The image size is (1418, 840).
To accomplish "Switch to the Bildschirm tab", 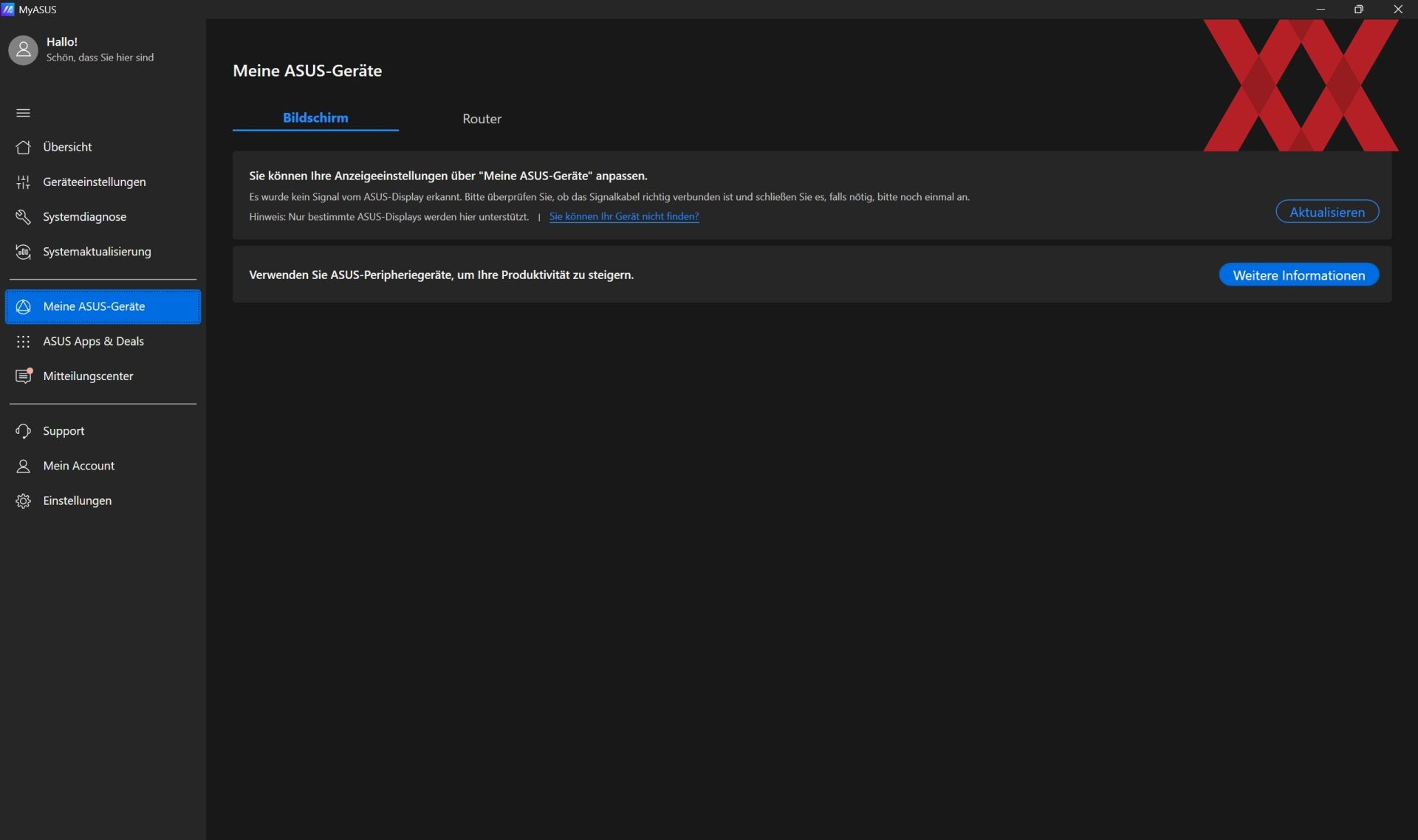I will 315,118.
